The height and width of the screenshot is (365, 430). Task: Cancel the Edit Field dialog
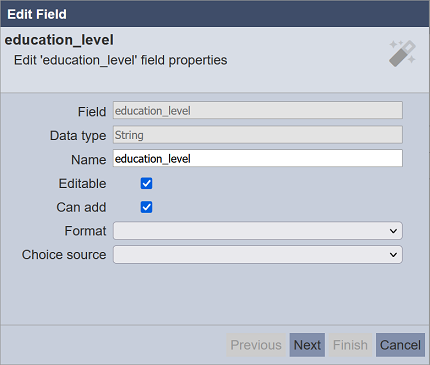tap(400, 345)
